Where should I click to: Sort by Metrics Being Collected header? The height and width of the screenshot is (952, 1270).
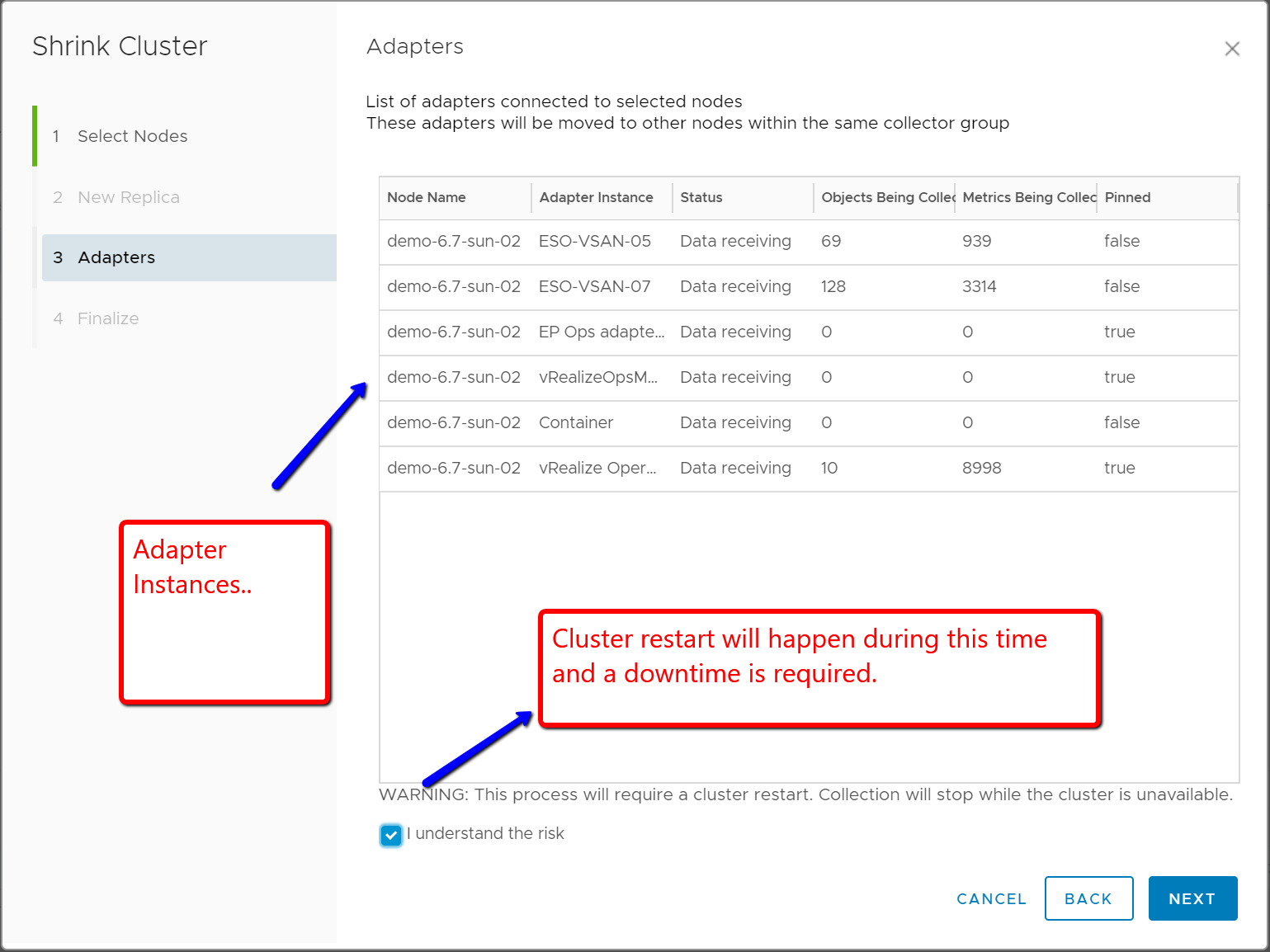tap(1028, 197)
